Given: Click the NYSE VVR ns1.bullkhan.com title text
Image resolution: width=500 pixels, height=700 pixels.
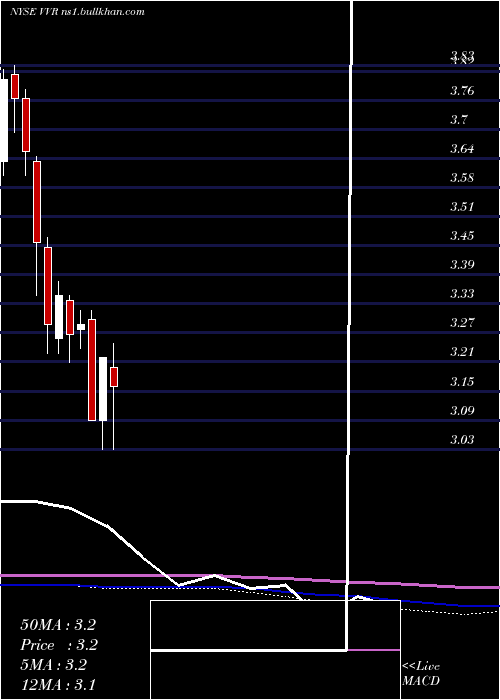Looking at the screenshot, I should point(77,12).
